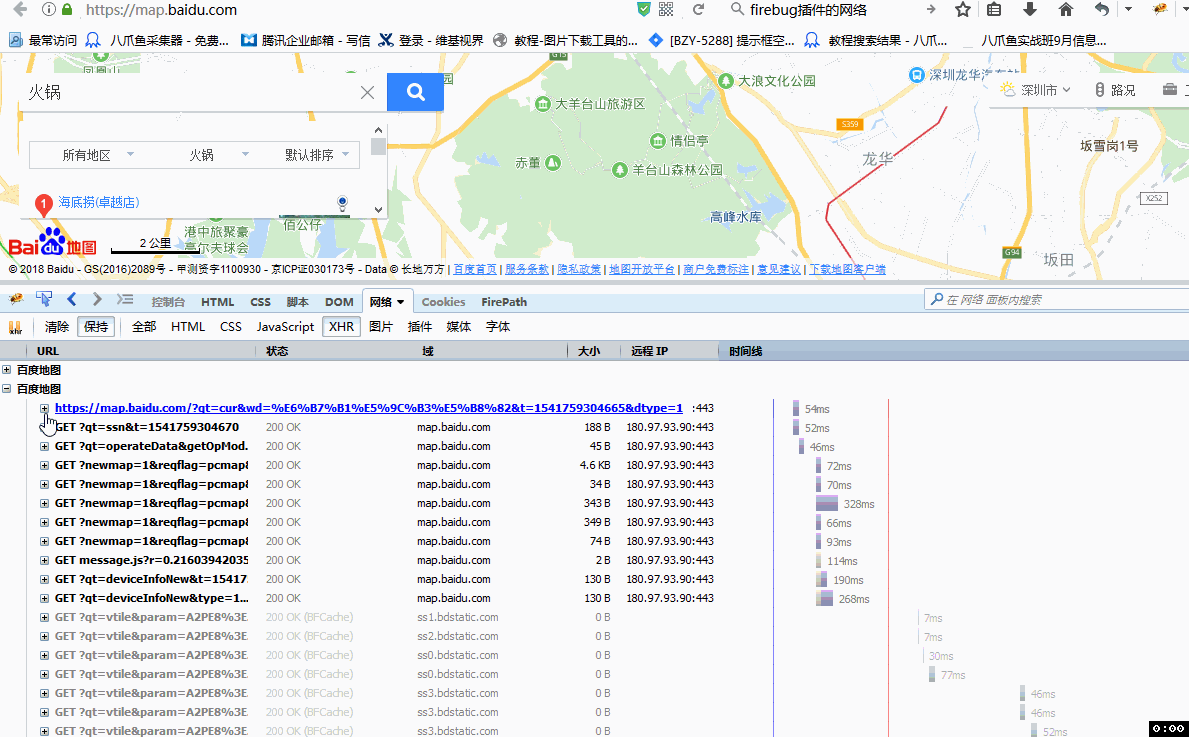Screen dimensions: 1189x737
Task: Click the 328ms timeline bar
Action: click(827, 503)
